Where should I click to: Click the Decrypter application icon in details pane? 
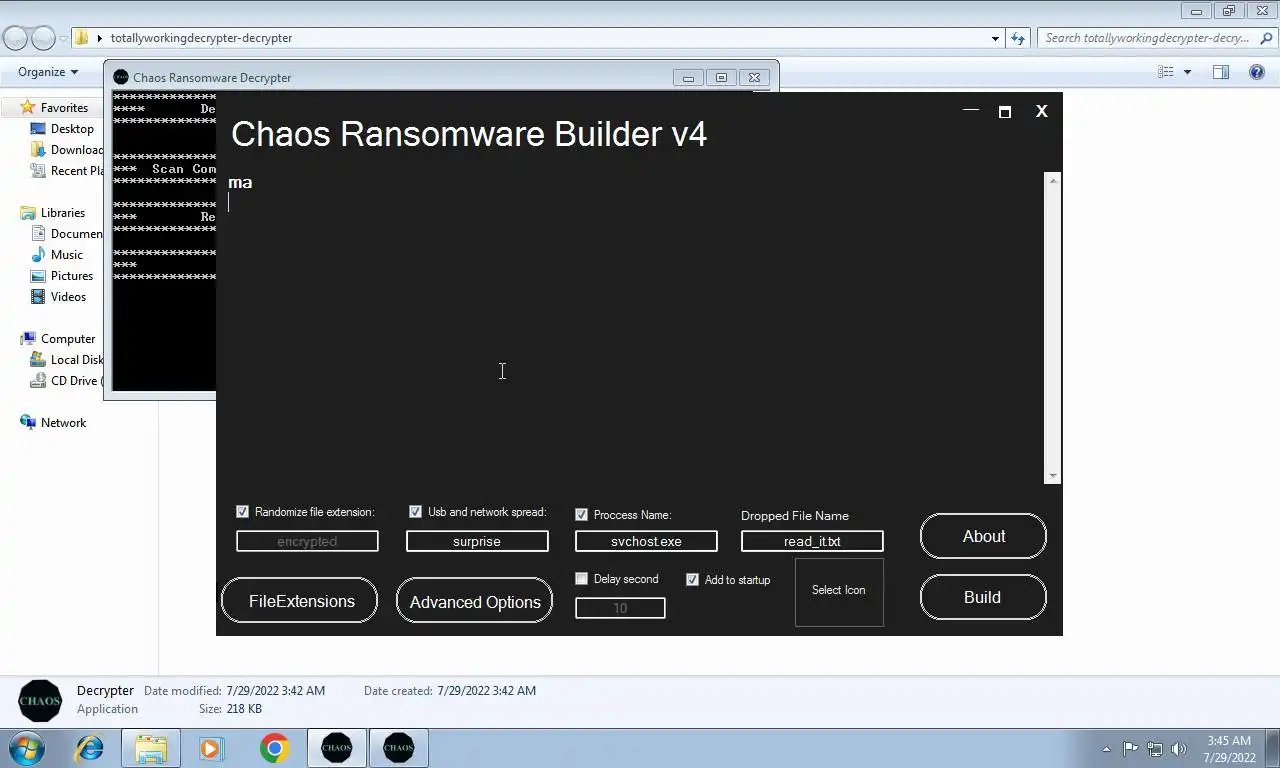click(x=40, y=701)
